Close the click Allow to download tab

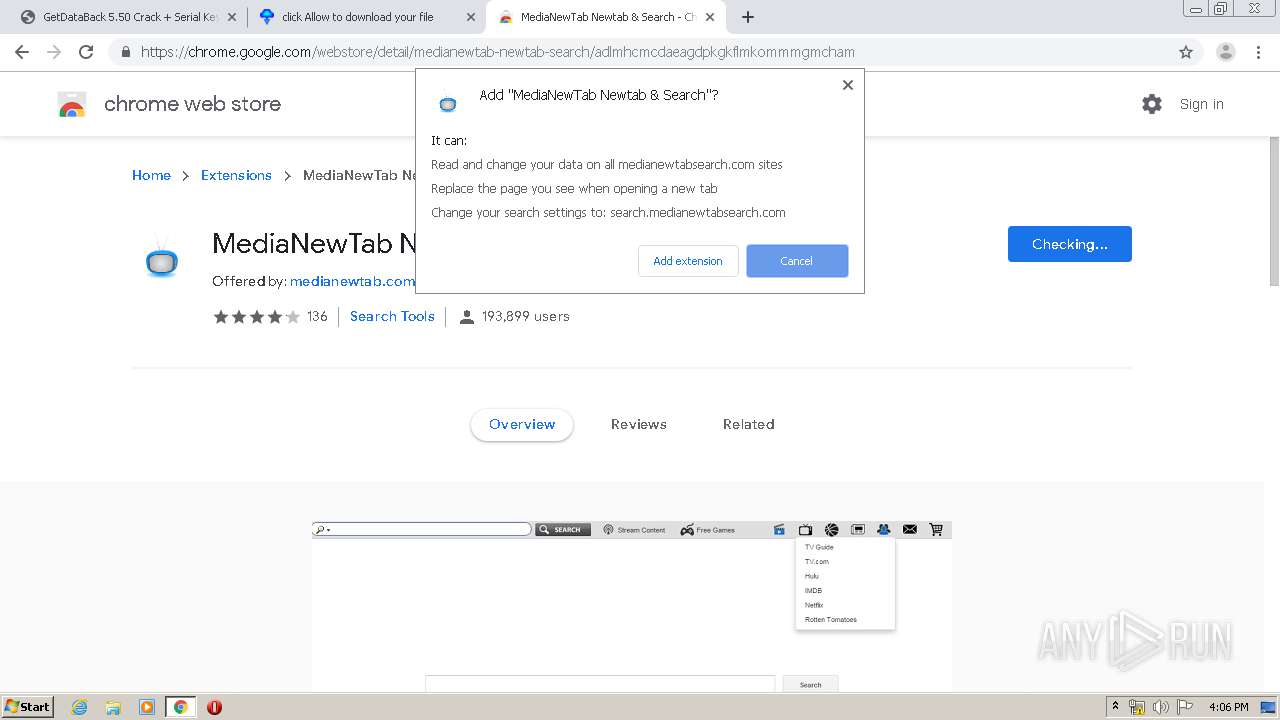tap(471, 17)
